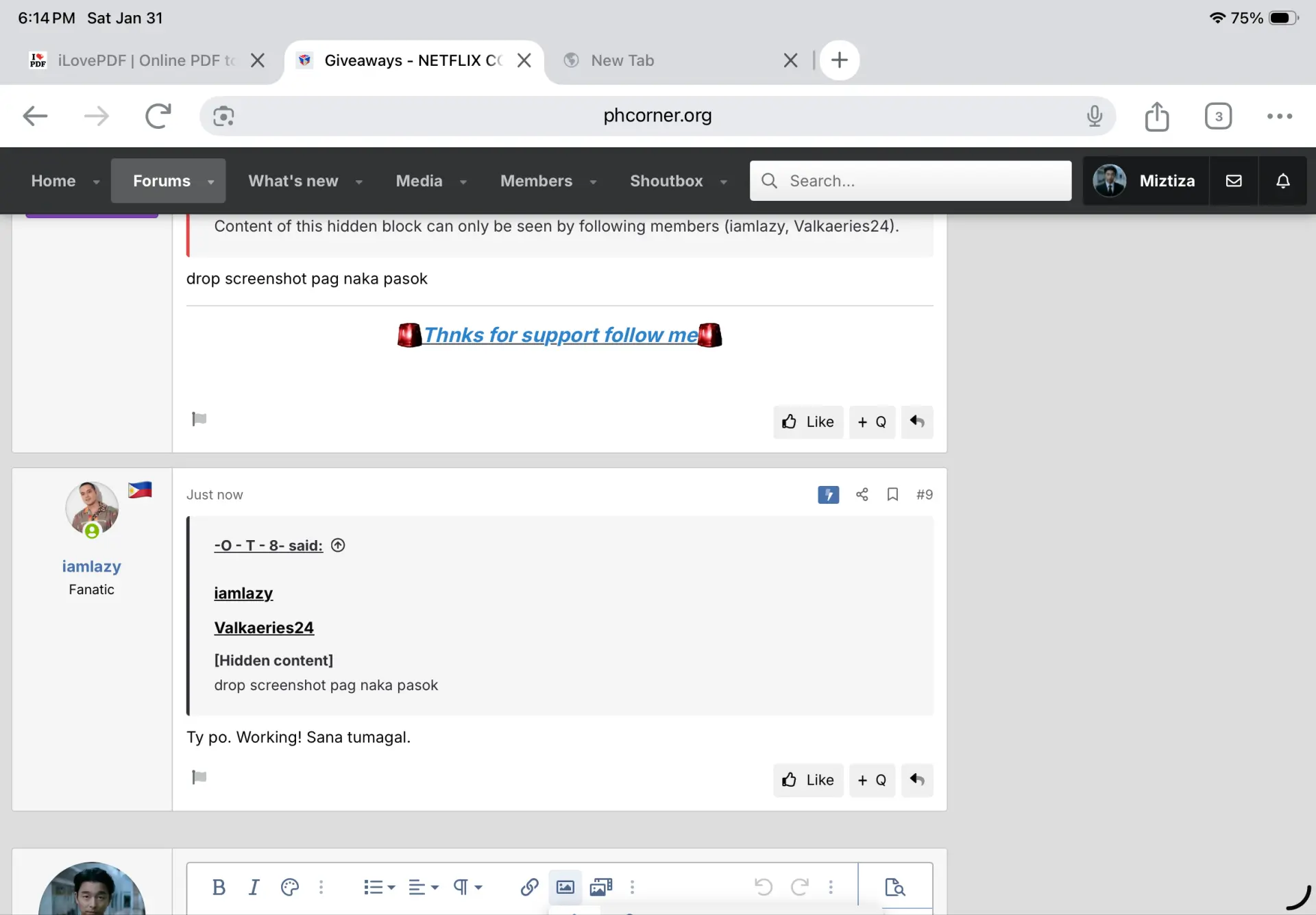Screen dimensions: 1316x915
Task: Open text color palette in editor
Action: coord(290,888)
